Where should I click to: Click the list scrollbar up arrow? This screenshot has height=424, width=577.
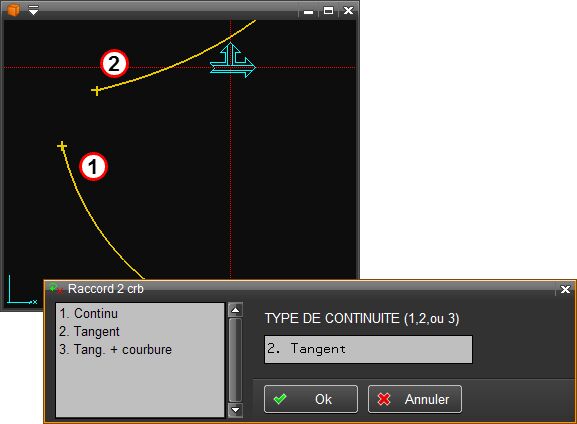(236, 310)
